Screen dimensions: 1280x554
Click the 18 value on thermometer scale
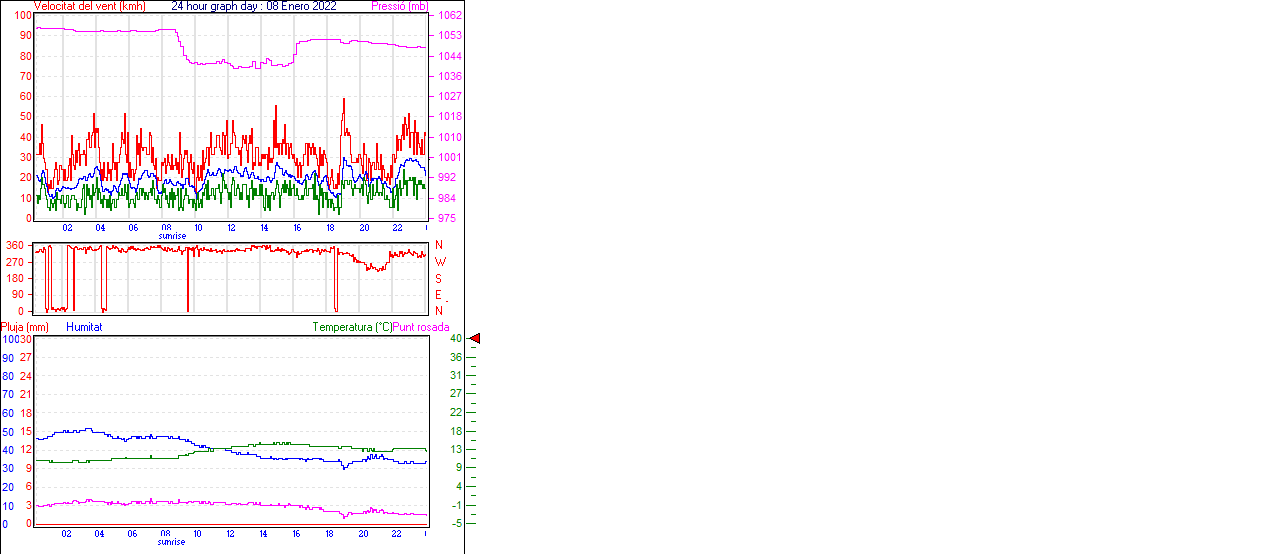pos(455,431)
